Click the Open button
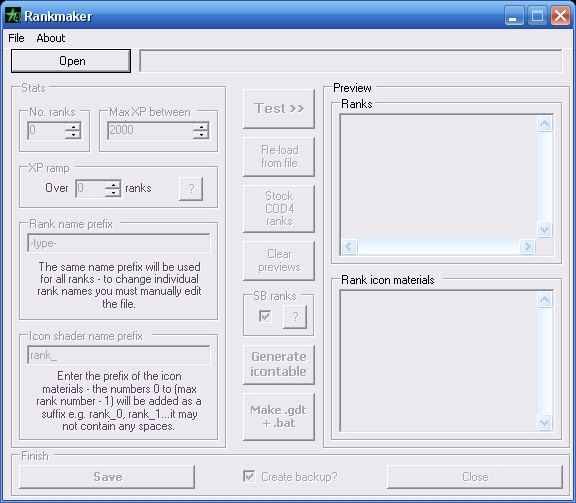Viewport: 576px width, 503px height. [x=71, y=61]
